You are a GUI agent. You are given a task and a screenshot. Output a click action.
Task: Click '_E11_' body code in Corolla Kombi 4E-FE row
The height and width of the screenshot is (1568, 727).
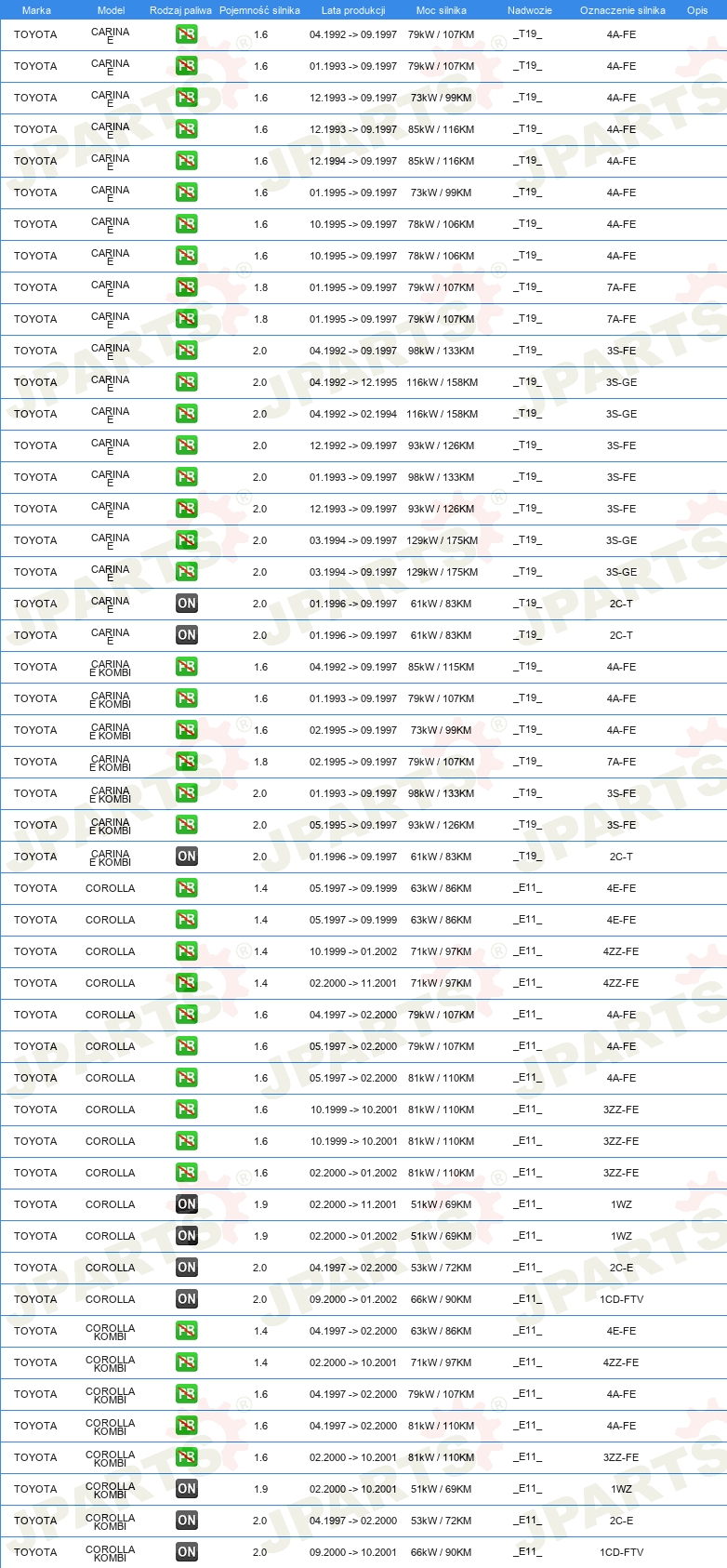[x=528, y=1331]
